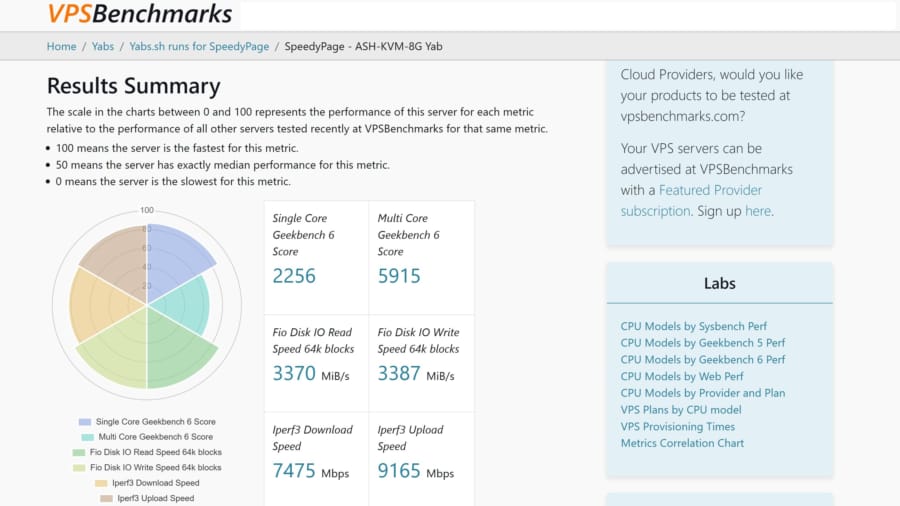Open the VPSBenchmarks logo homepage
900x506 pixels.
coord(140,14)
